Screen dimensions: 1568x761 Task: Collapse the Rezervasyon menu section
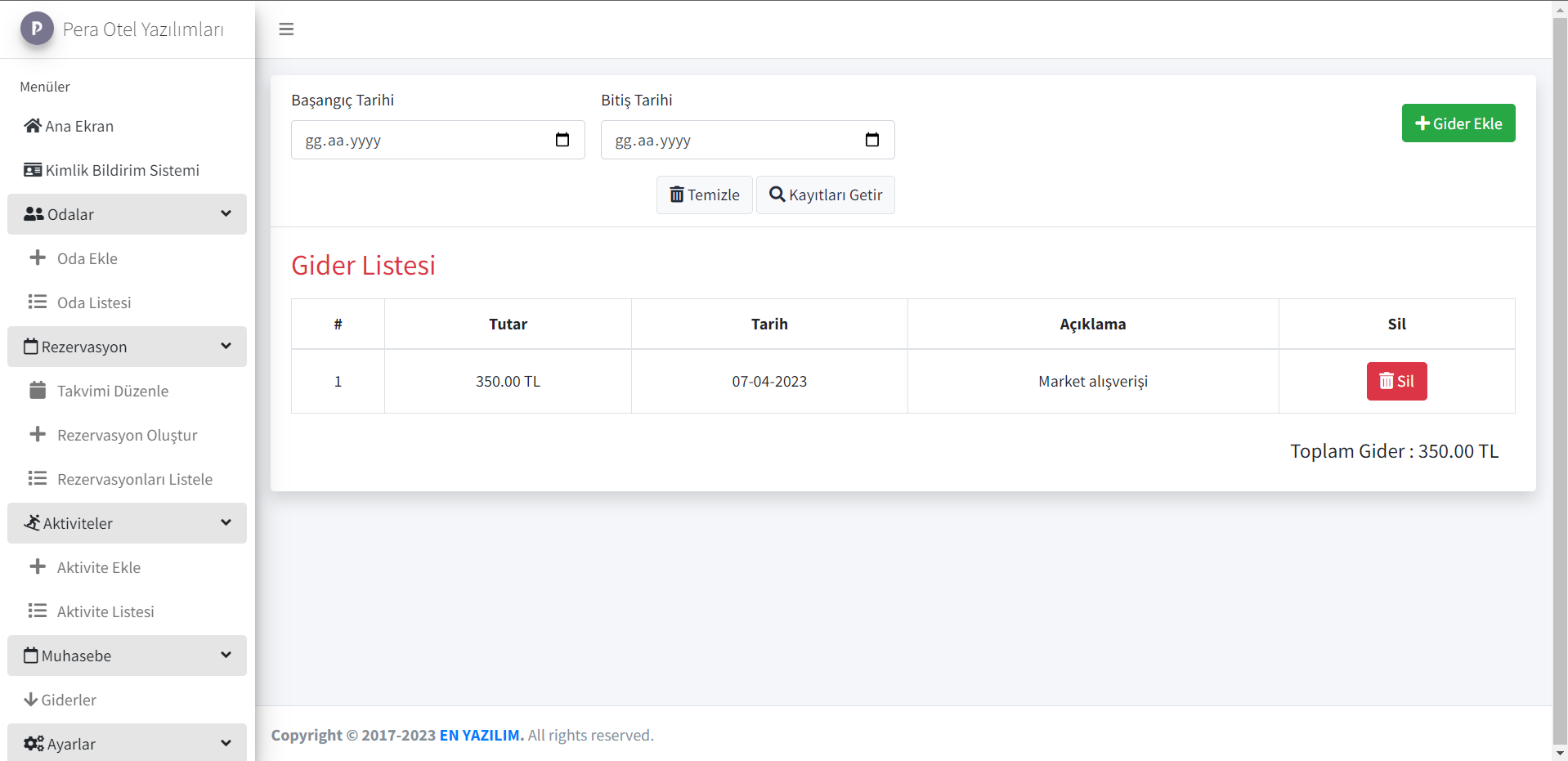pos(226,347)
